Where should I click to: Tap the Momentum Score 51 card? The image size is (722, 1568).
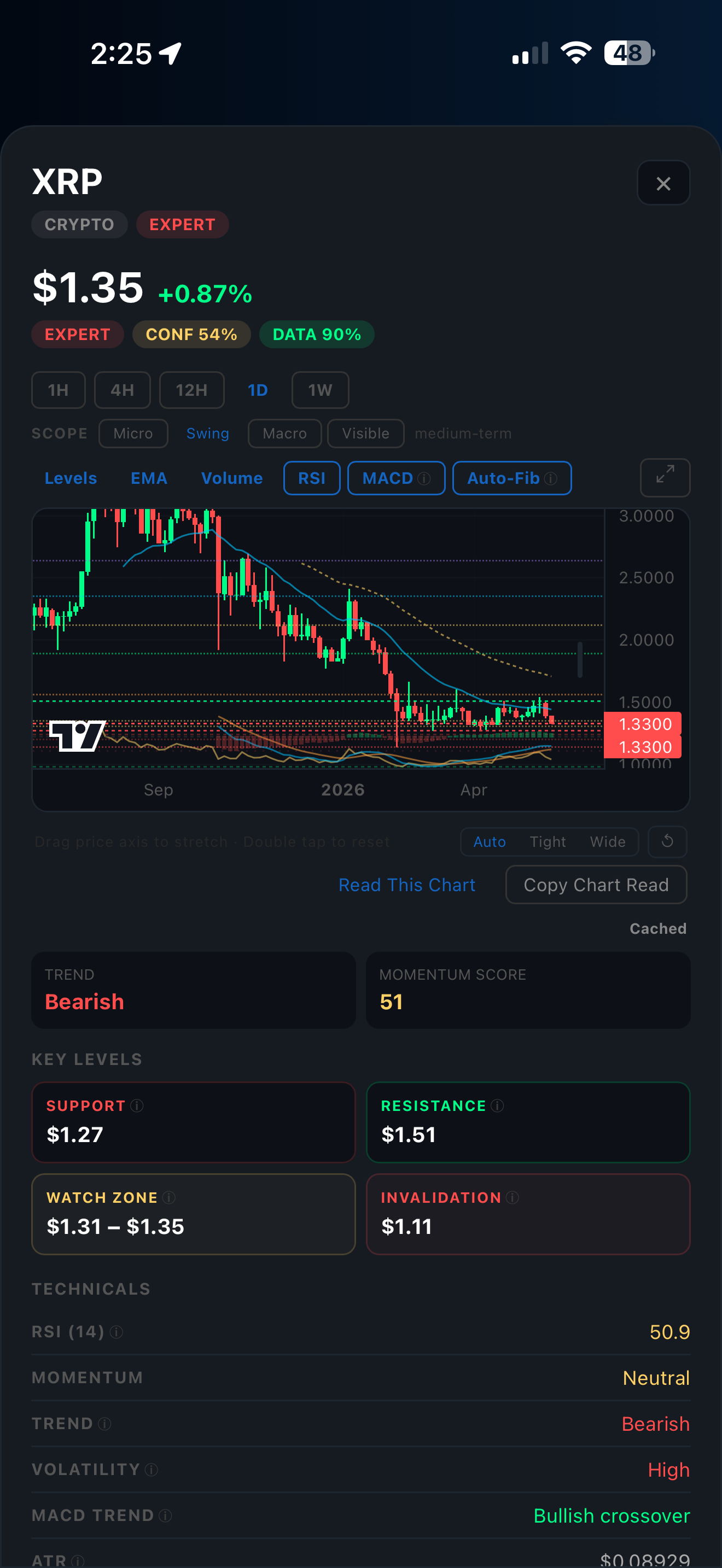pyautogui.click(x=528, y=990)
